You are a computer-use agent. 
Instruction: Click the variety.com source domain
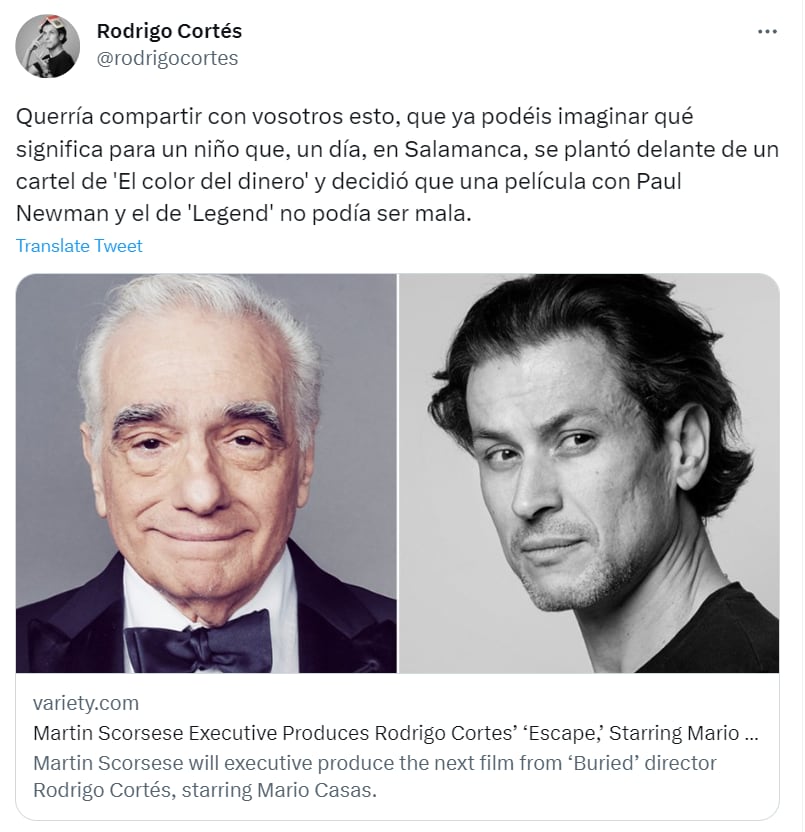(x=86, y=703)
